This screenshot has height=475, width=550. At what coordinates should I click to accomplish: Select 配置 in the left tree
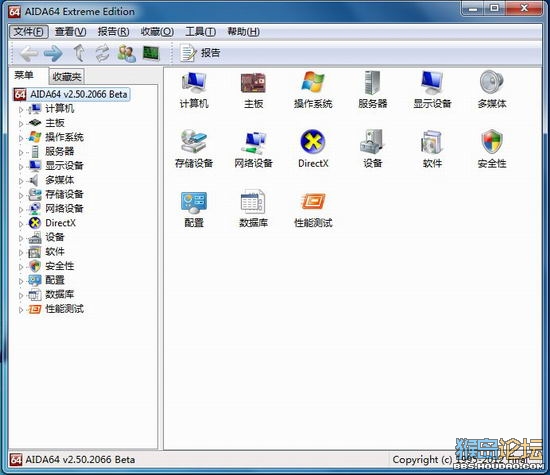pos(54,280)
